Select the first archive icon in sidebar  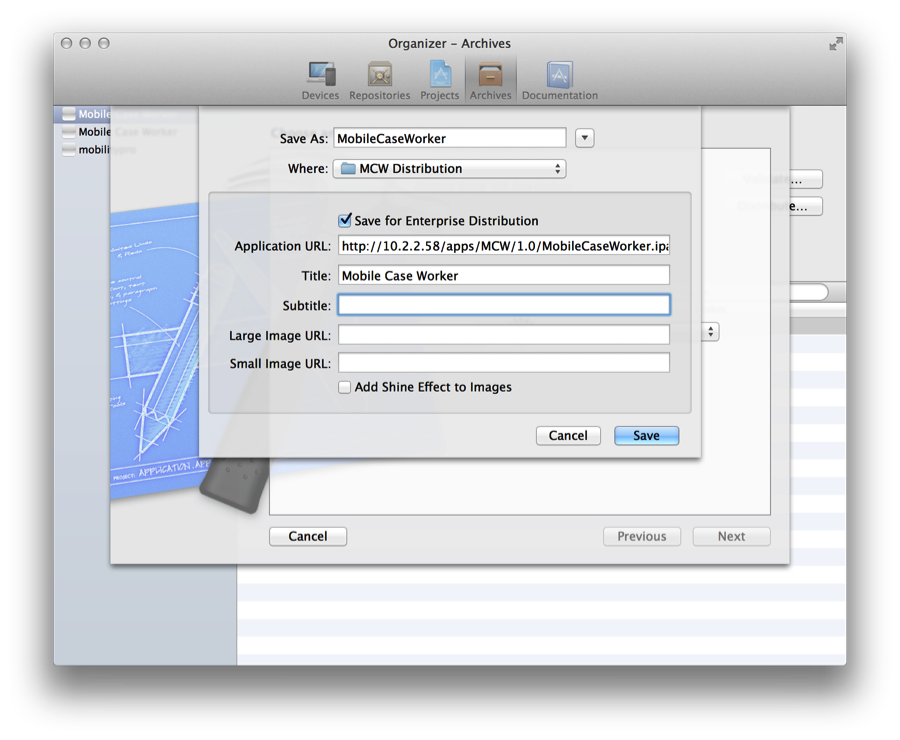click(69, 115)
